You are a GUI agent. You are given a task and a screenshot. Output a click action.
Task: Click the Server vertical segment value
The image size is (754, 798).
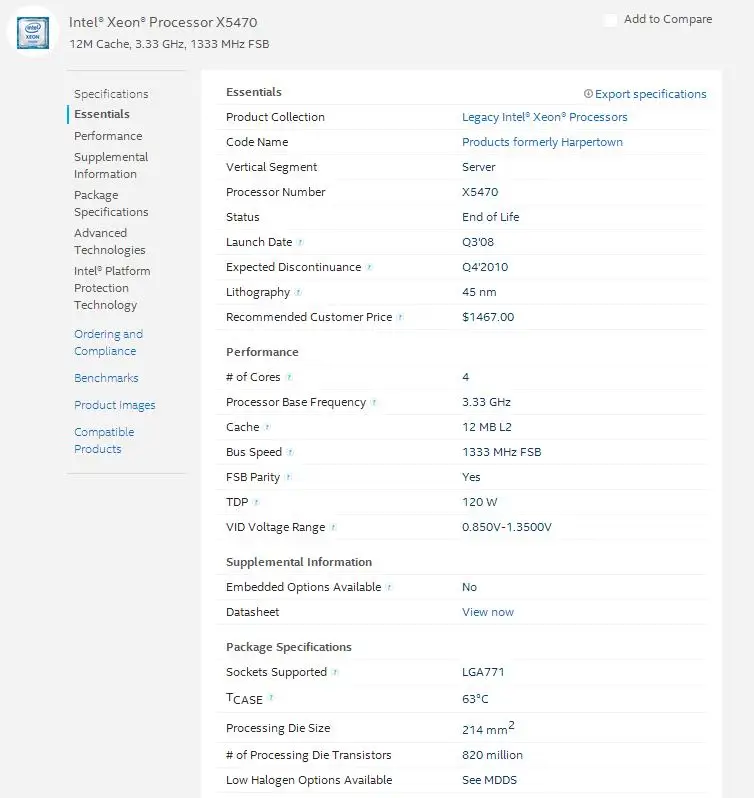point(478,167)
